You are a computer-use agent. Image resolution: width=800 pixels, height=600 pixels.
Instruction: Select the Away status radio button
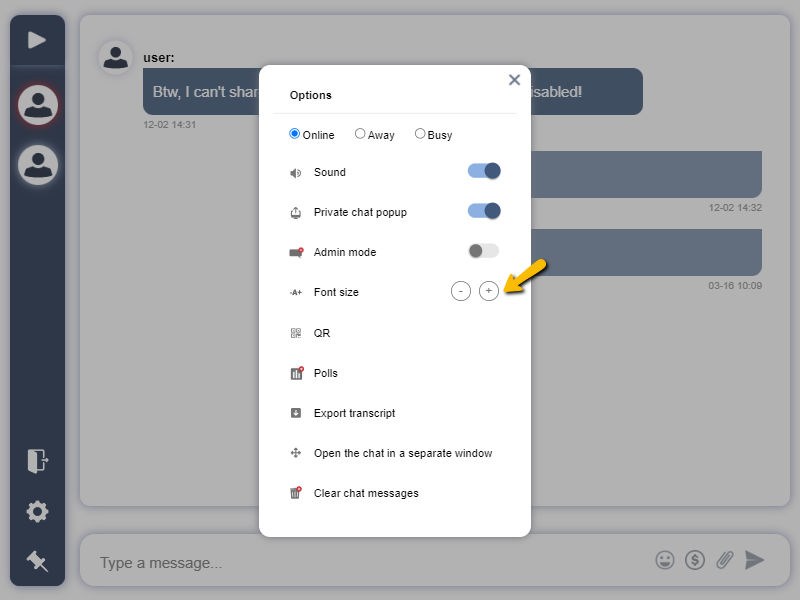pyautogui.click(x=360, y=134)
